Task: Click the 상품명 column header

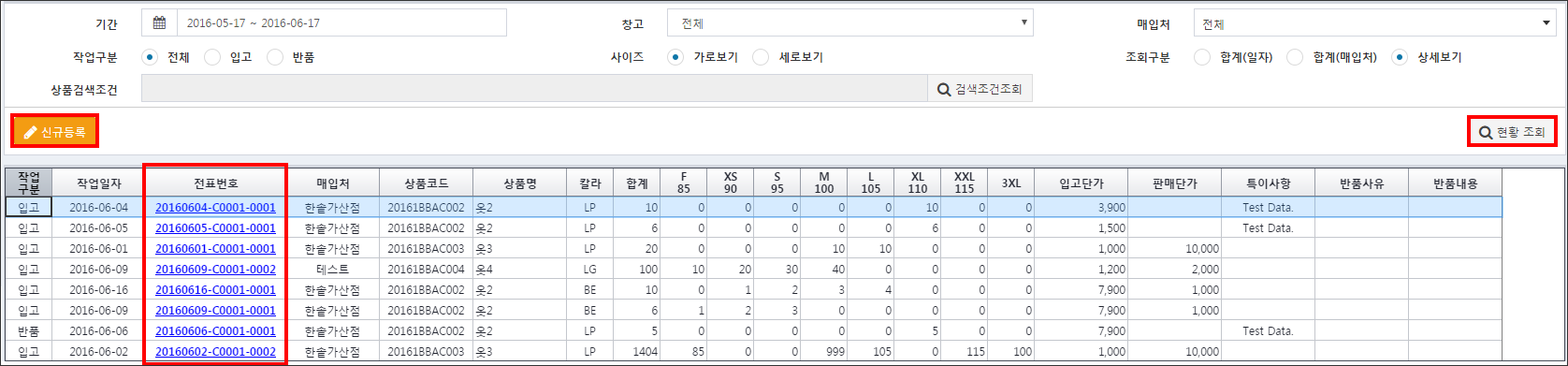Action: click(519, 183)
